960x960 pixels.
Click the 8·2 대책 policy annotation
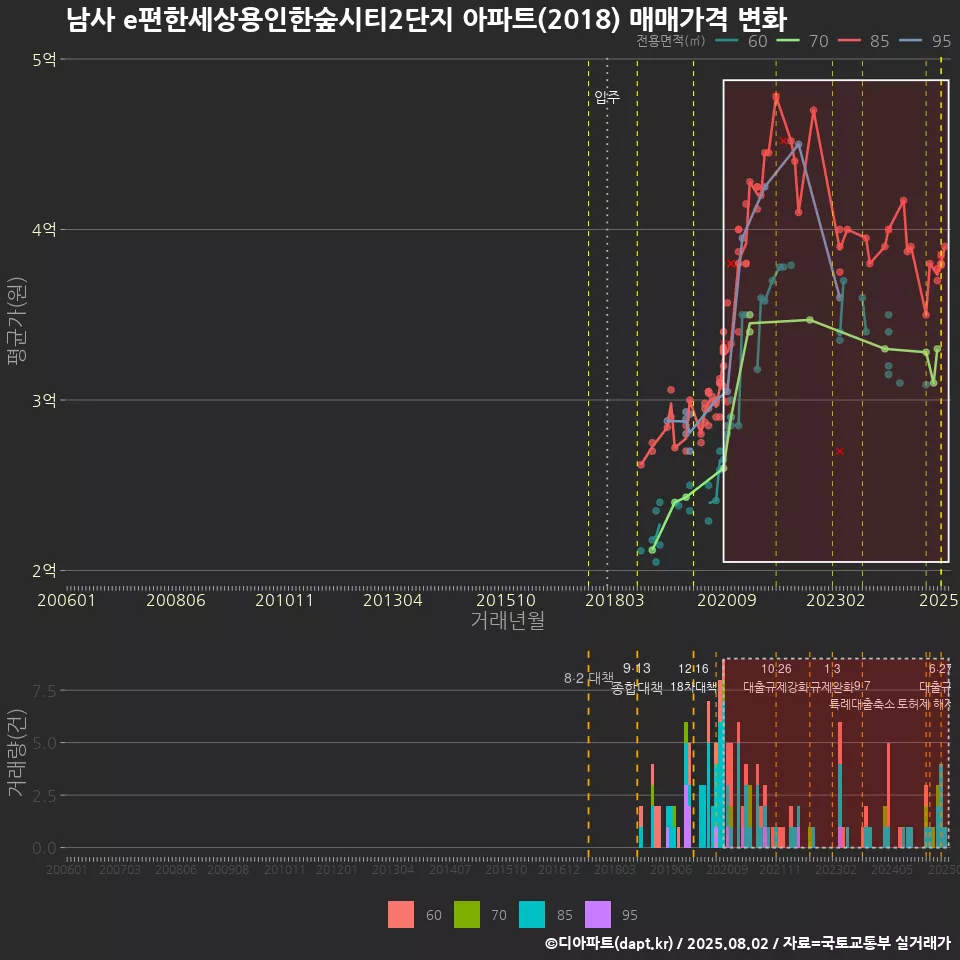[588, 678]
